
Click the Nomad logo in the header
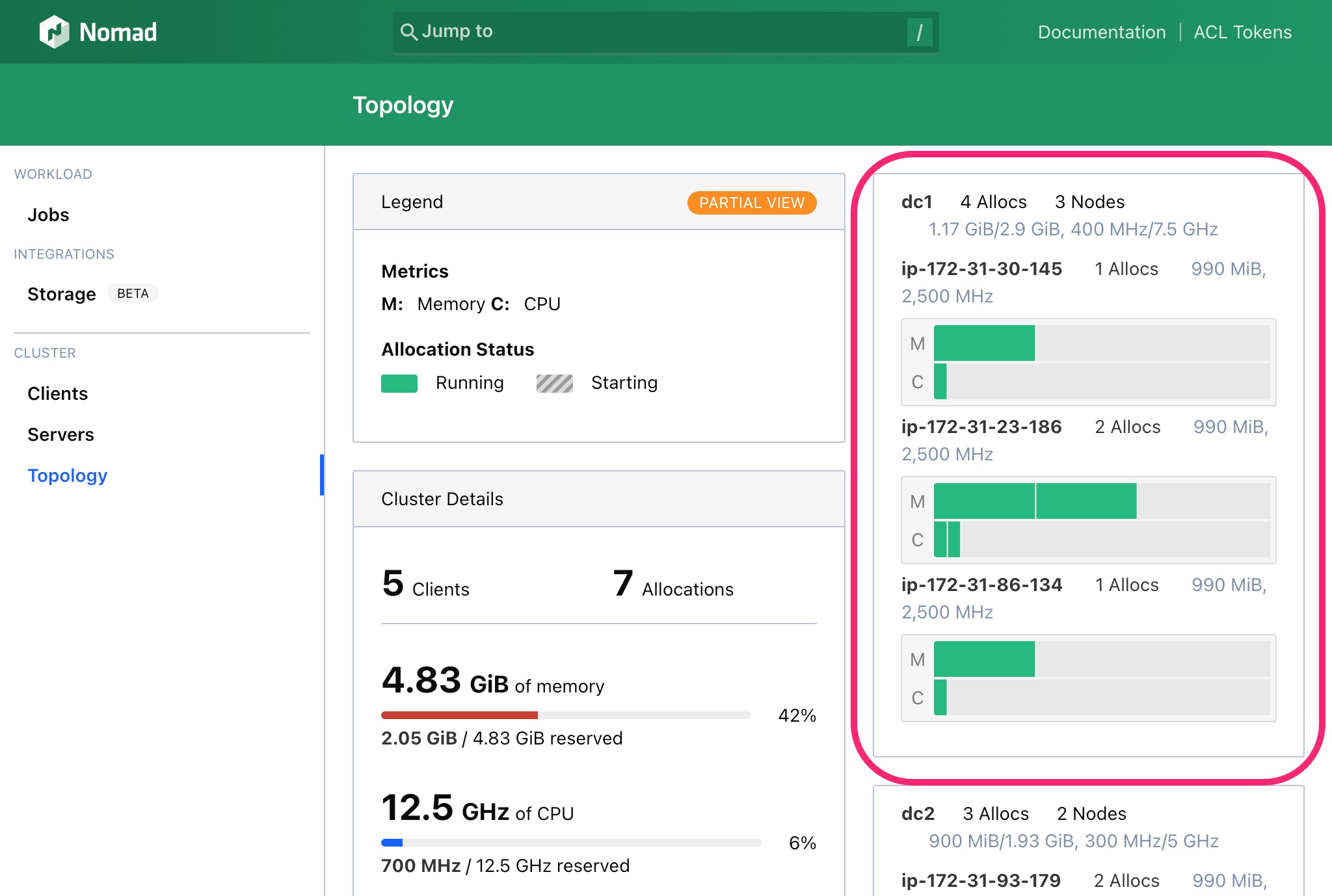point(99,31)
